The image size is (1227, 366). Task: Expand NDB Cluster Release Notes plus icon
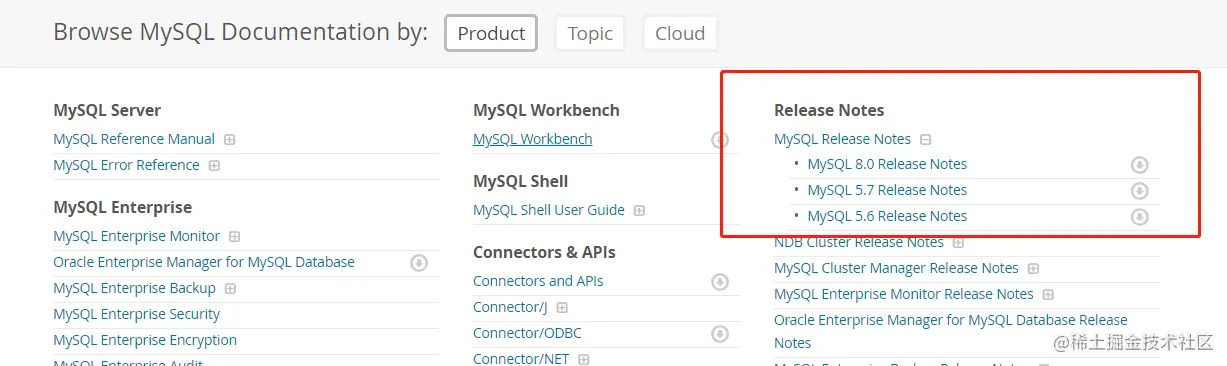tap(958, 242)
